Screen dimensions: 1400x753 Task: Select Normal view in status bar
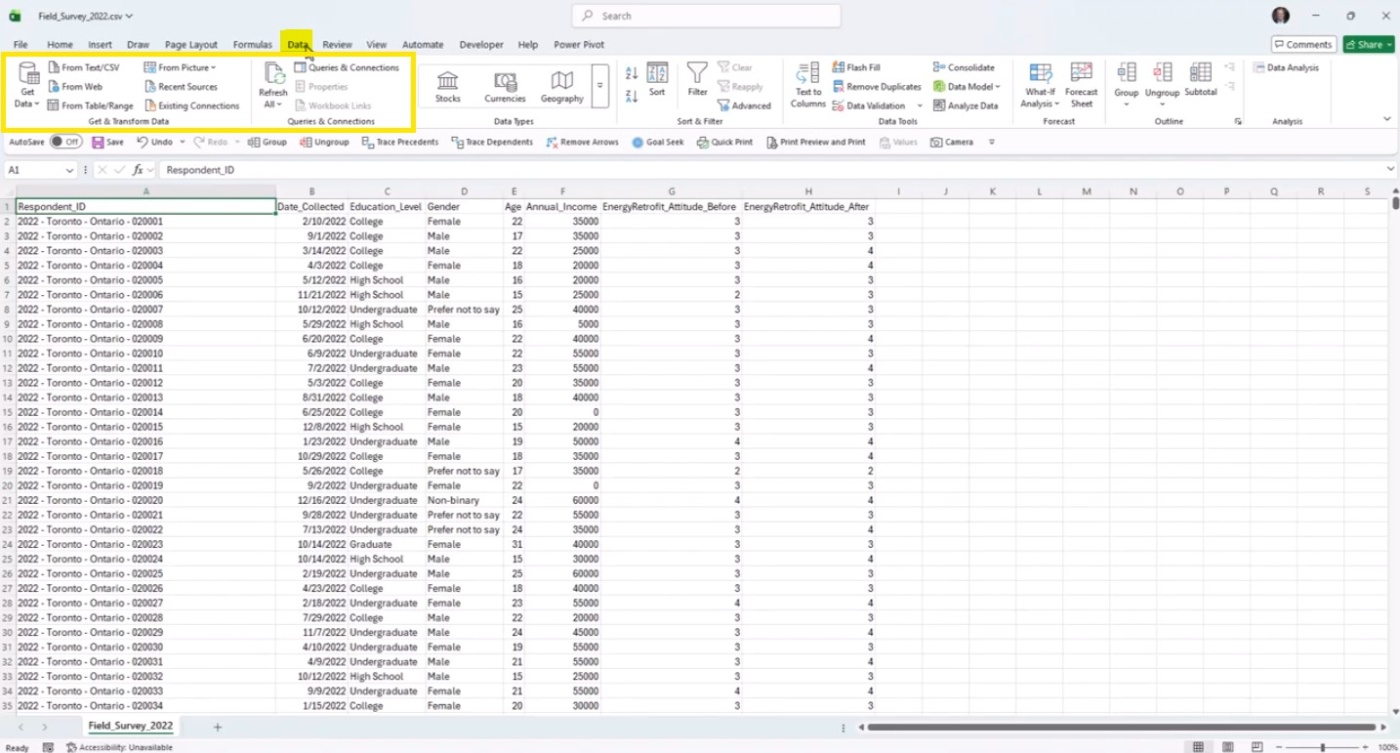(1197, 747)
